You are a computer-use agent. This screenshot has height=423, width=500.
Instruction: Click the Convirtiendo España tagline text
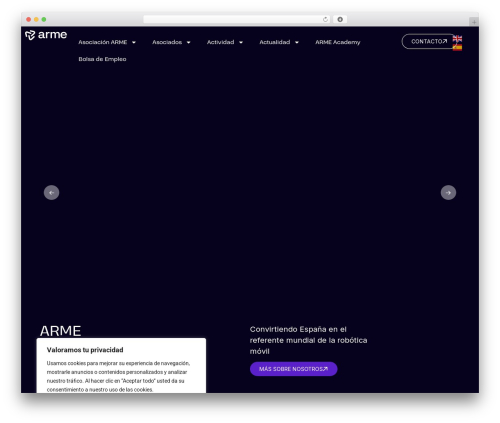click(x=308, y=340)
